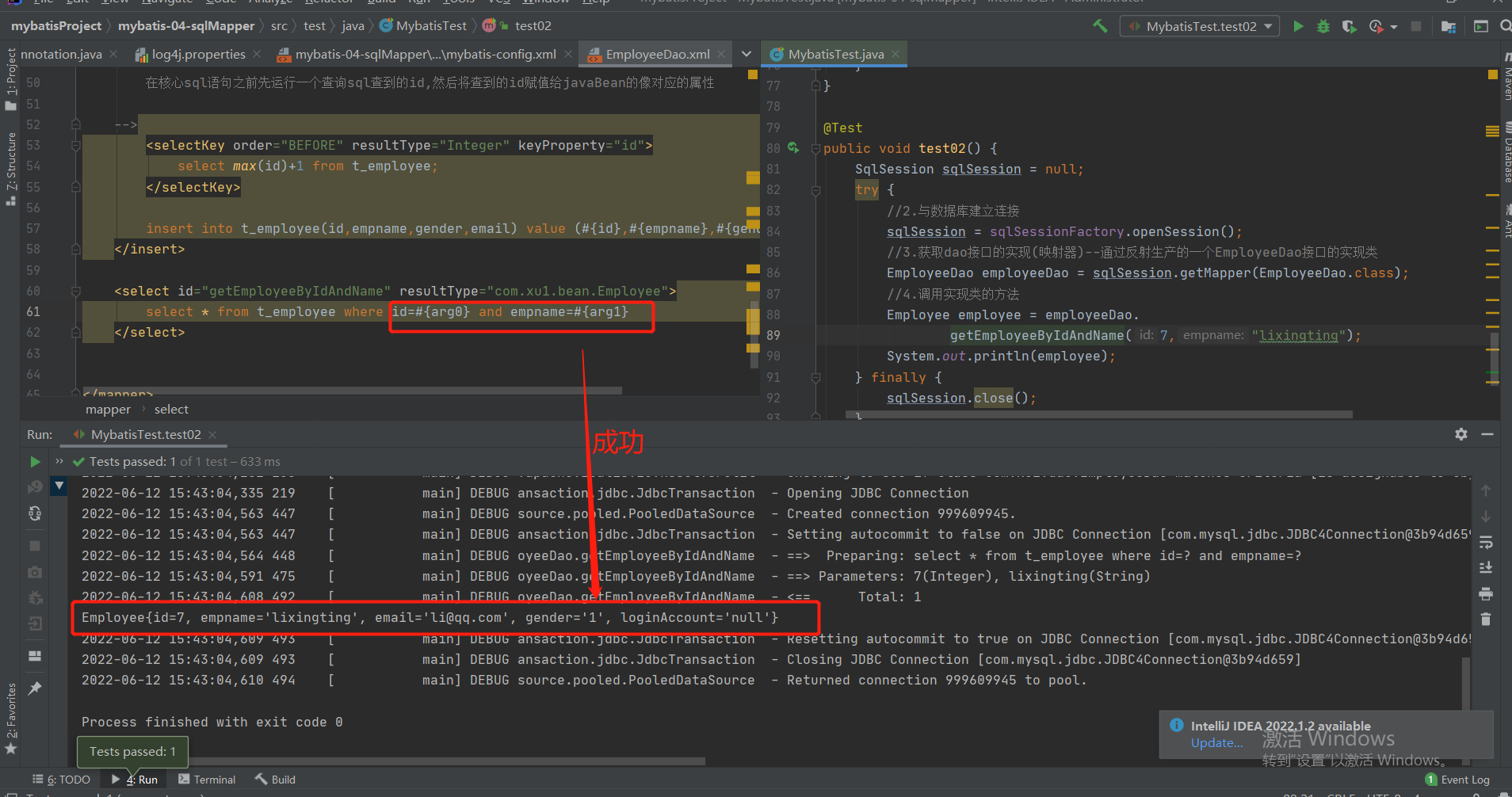The width and height of the screenshot is (1512, 797).
Task: Open the Project Structure icon
Action: pyautogui.click(x=1449, y=26)
